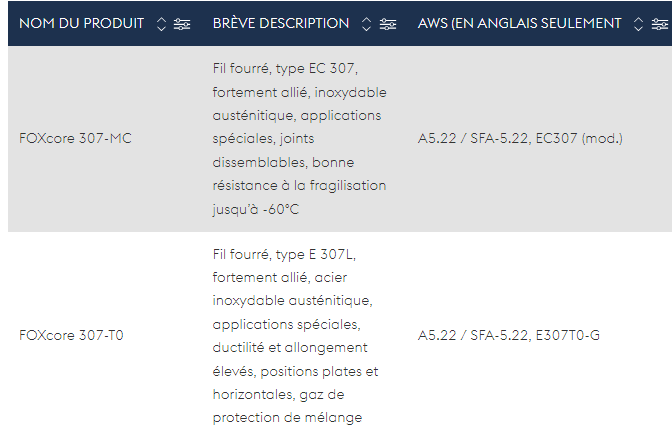This screenshot has width=672, height=436.
Task: Click the up arrow of Nom du Produit sorter
Action: 161,20
